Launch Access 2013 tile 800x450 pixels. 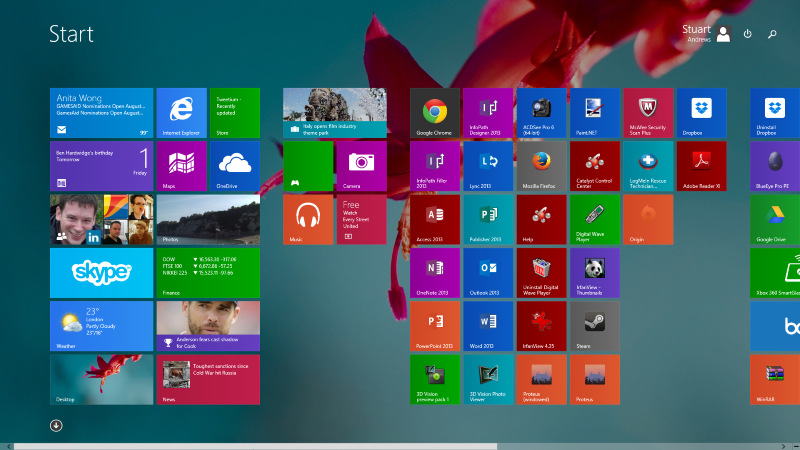pyautogui.click(x=435, y=219)
